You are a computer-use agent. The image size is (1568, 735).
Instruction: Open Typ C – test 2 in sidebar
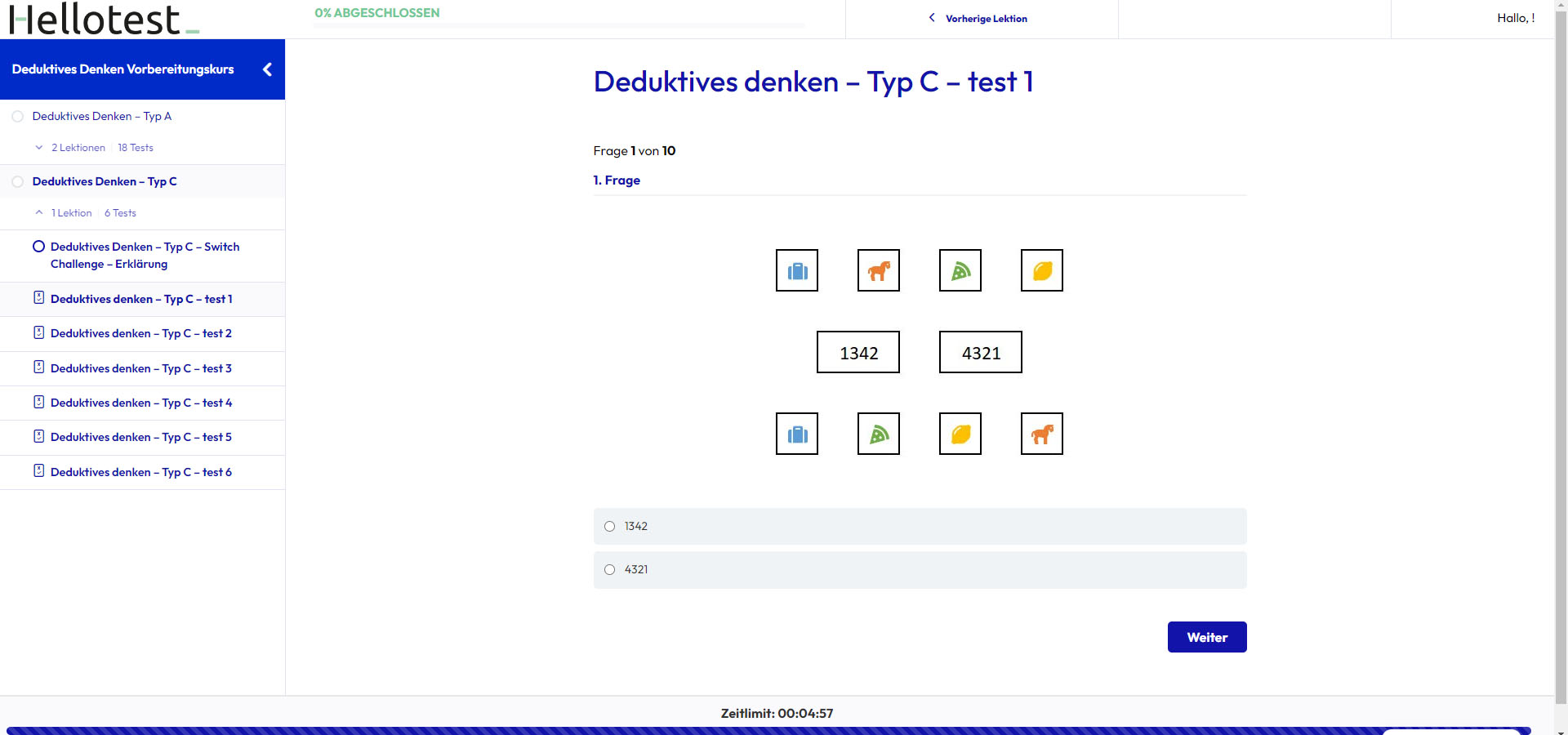pyautogui.click(x=141, y=333)
